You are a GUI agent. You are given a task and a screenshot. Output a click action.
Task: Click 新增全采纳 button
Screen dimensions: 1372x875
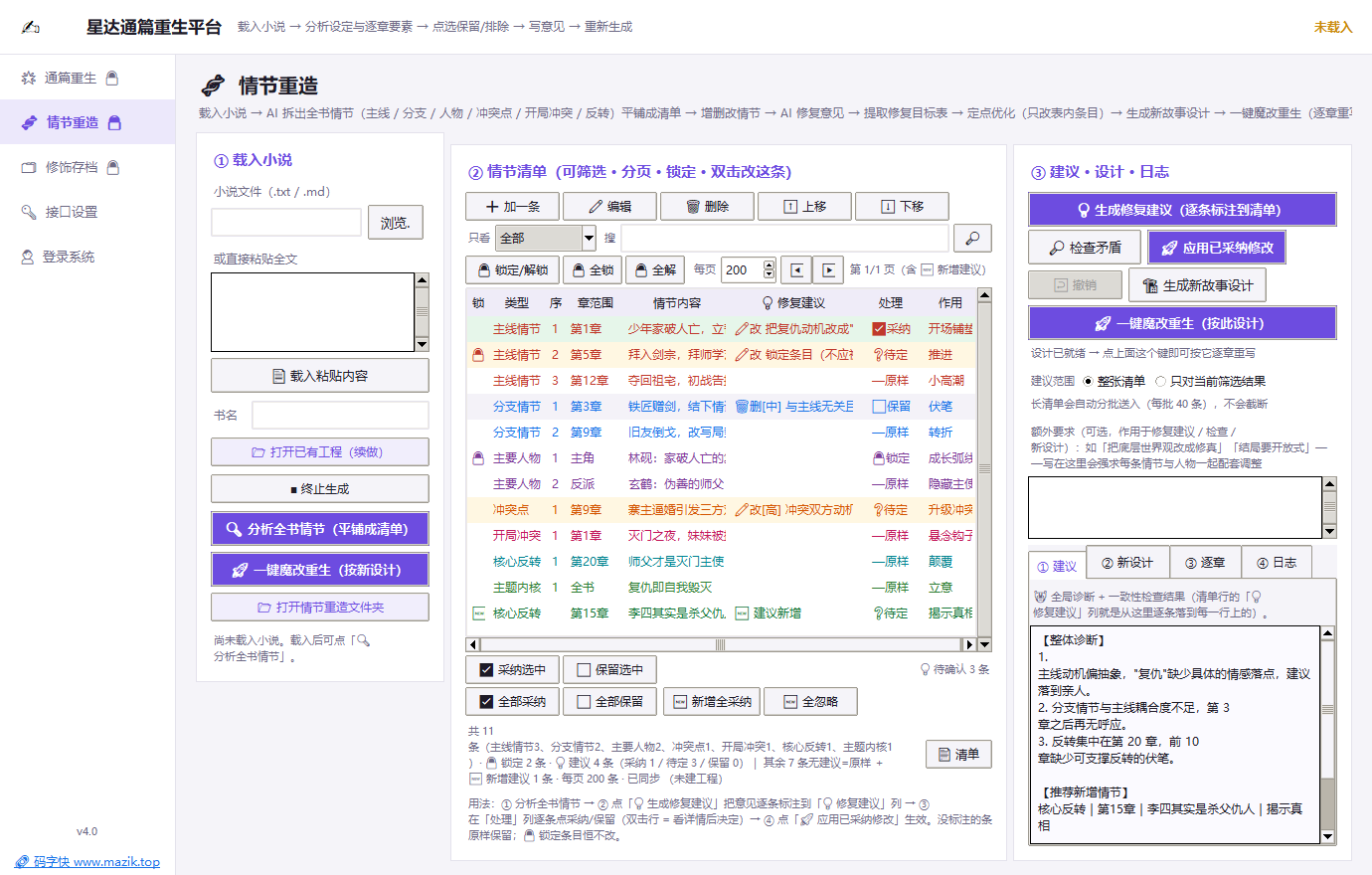click(x=712, y=701)
